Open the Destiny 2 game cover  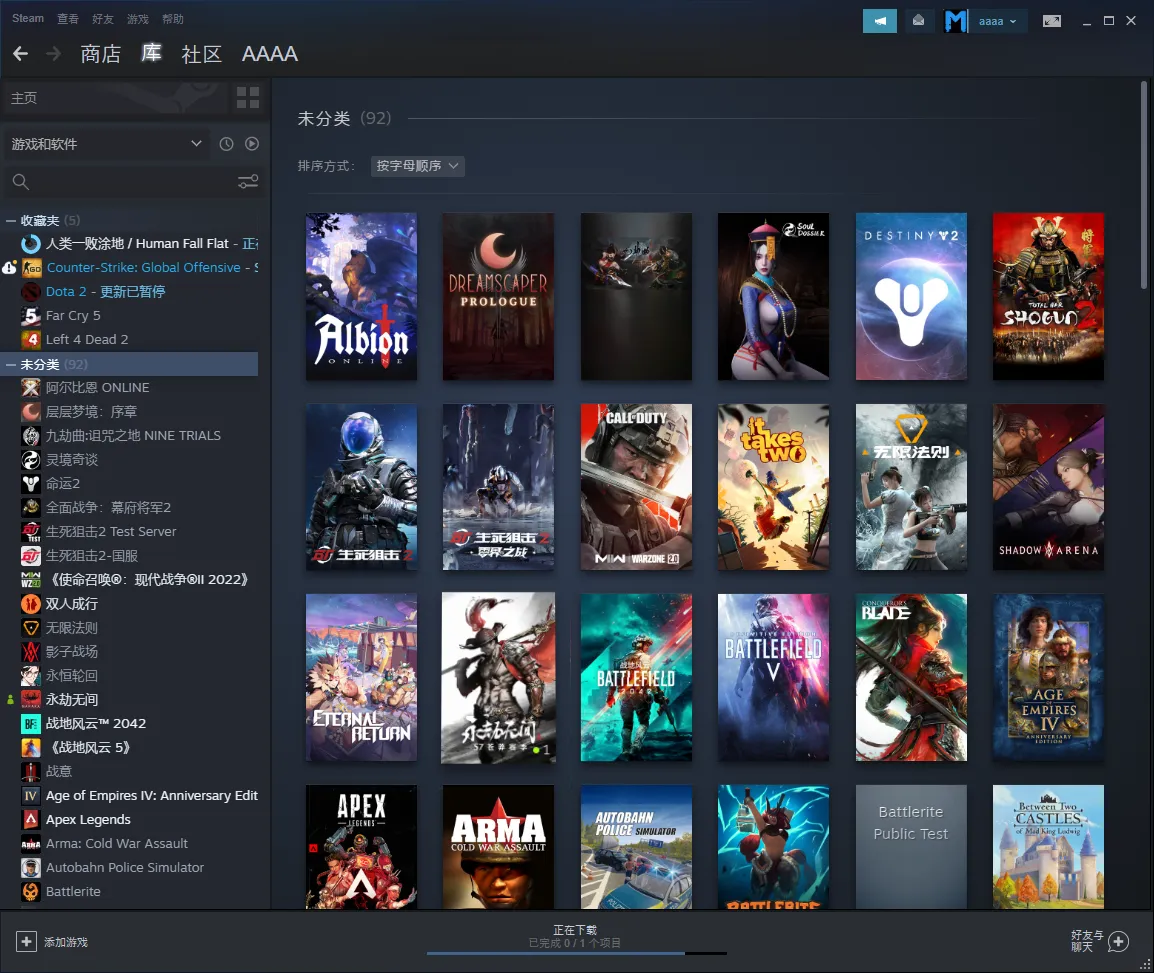click(911, 296)
